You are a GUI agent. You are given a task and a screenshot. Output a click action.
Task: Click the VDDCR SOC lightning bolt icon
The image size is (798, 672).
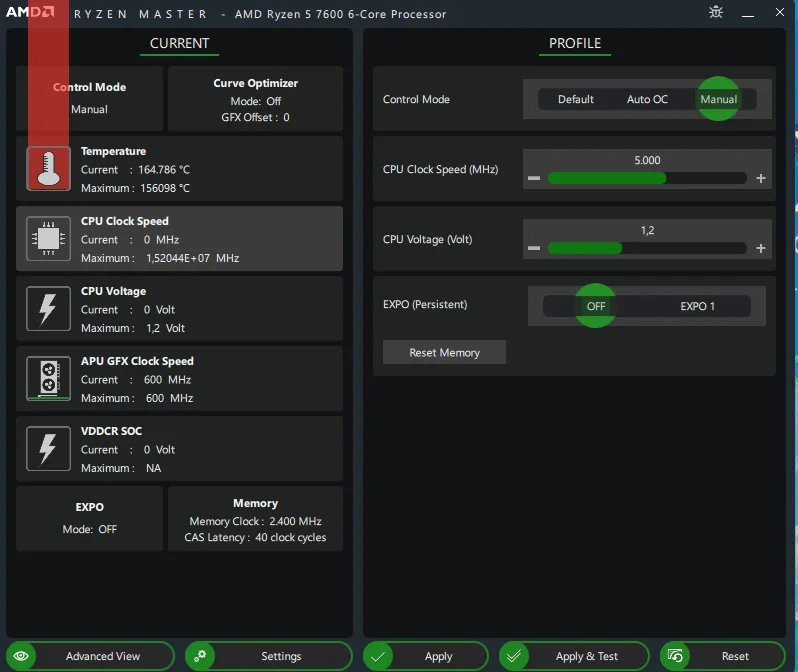[48, 449]
